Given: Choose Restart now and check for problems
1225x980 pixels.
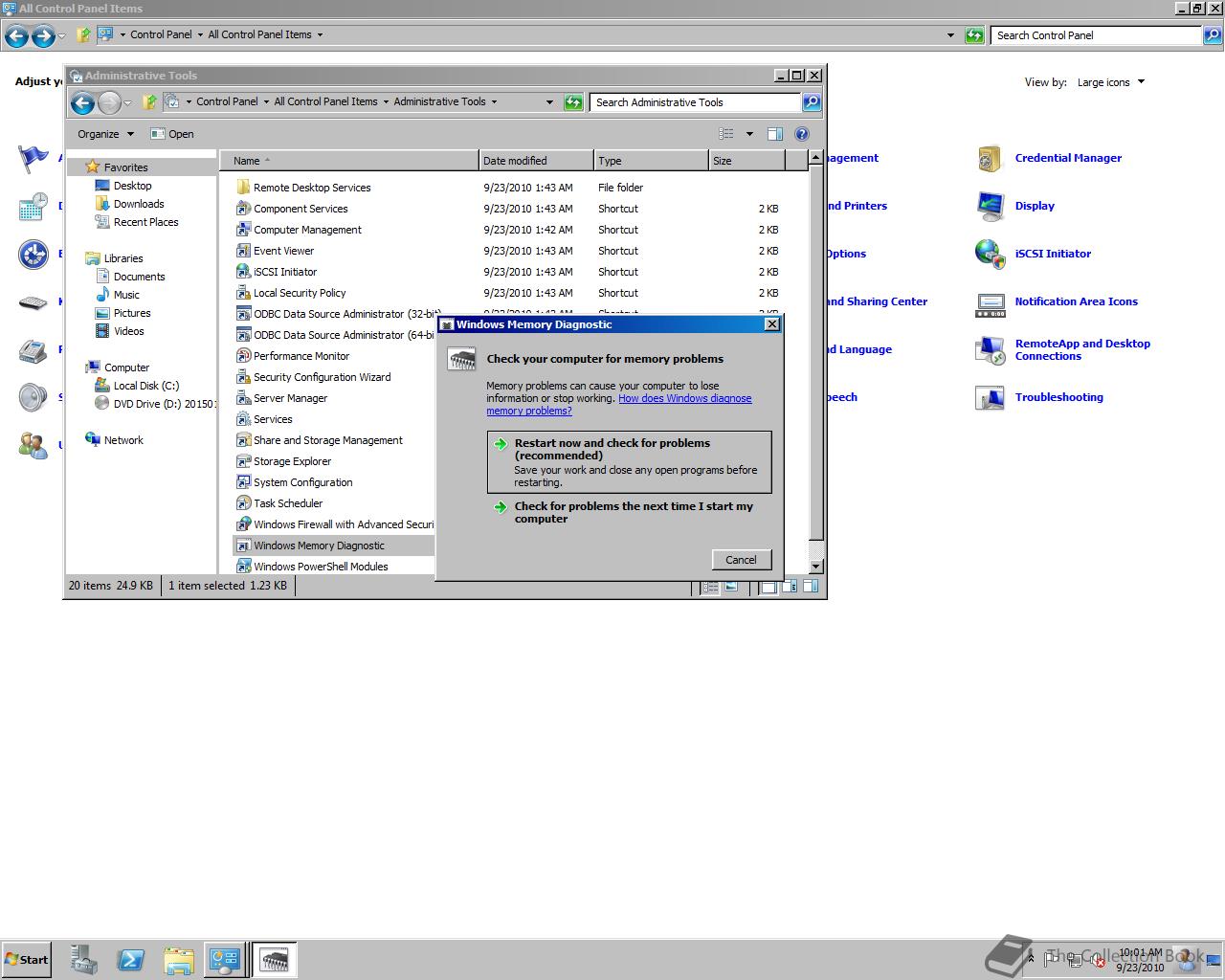Looking at the screenshot, I should (629, 462).
